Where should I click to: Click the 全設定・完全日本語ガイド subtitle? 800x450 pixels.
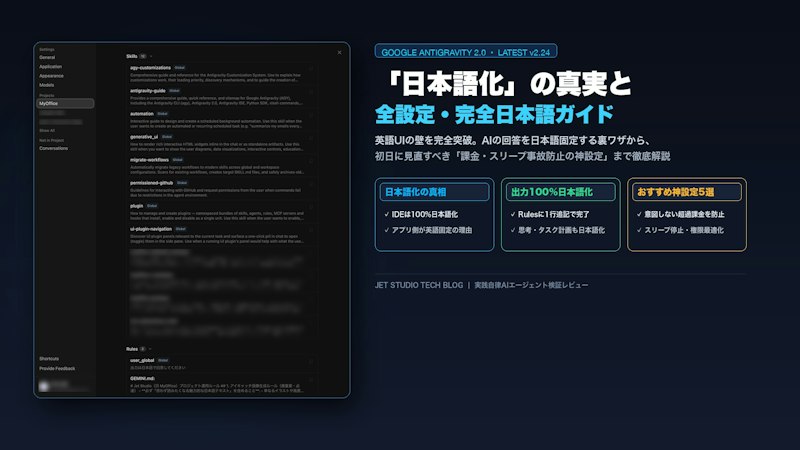[x=494, y=114]
